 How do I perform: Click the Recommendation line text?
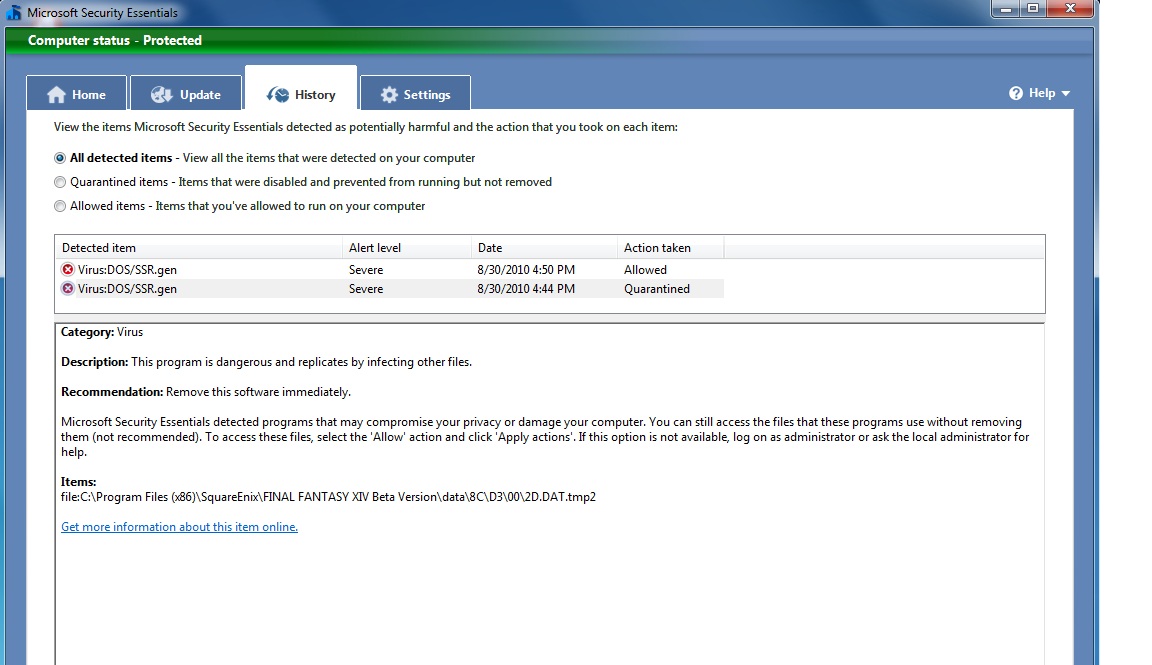point(206,392)
